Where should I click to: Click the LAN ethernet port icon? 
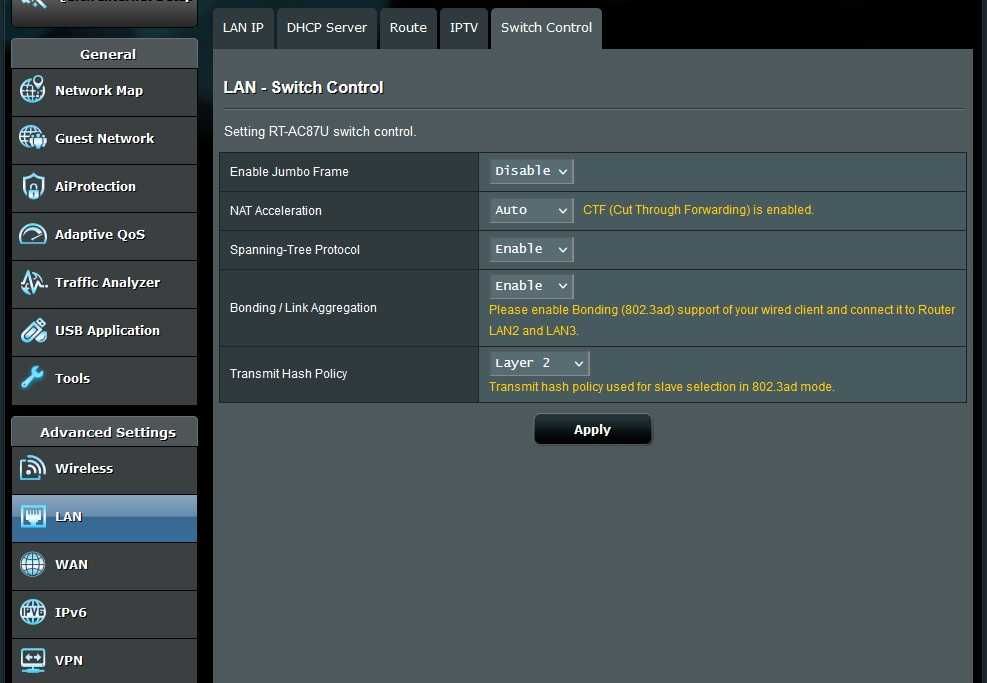(x=33, y=516)
